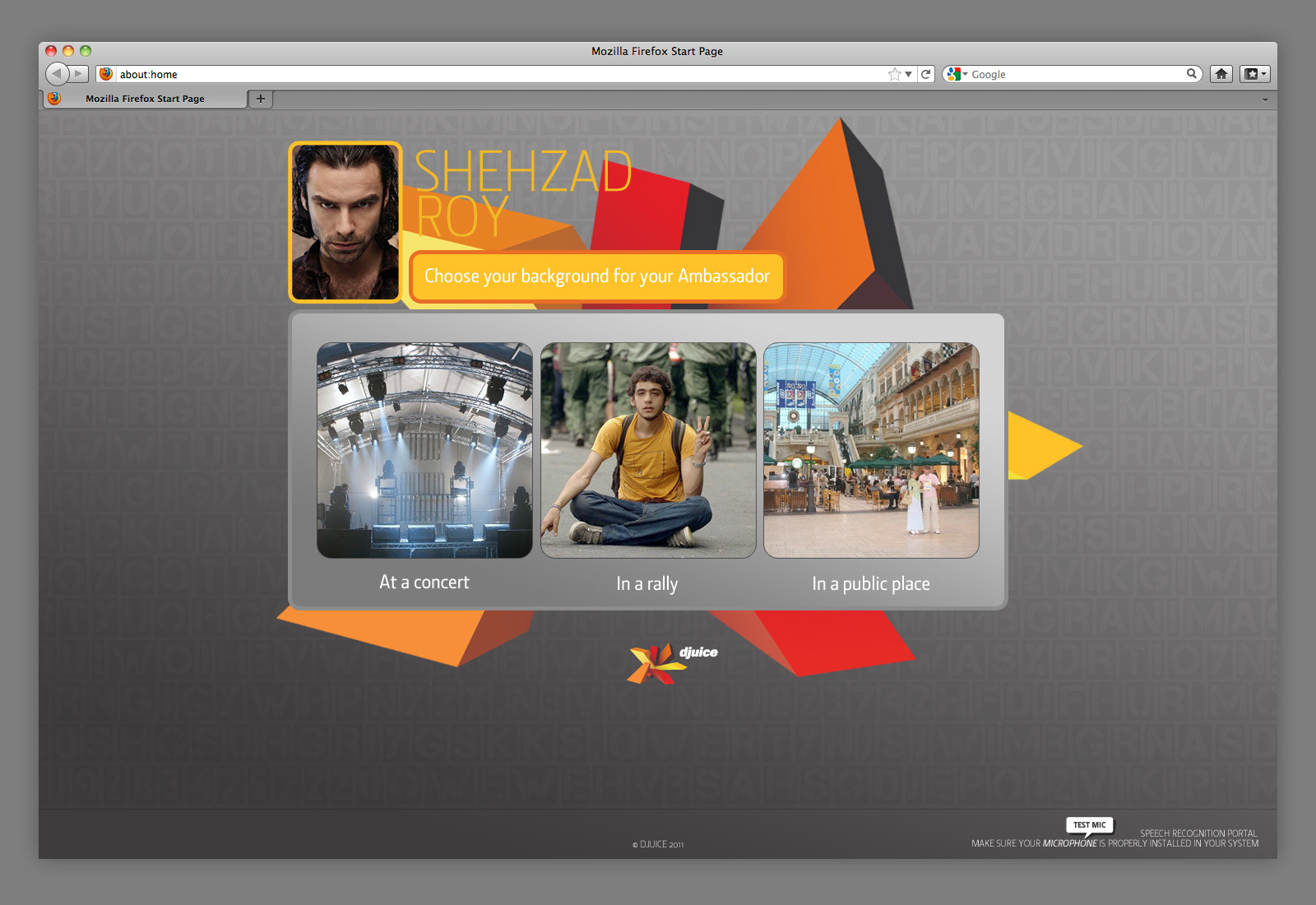Click the Firefox site identity icon
The image size is (1316, 905).
click(106, 74)
